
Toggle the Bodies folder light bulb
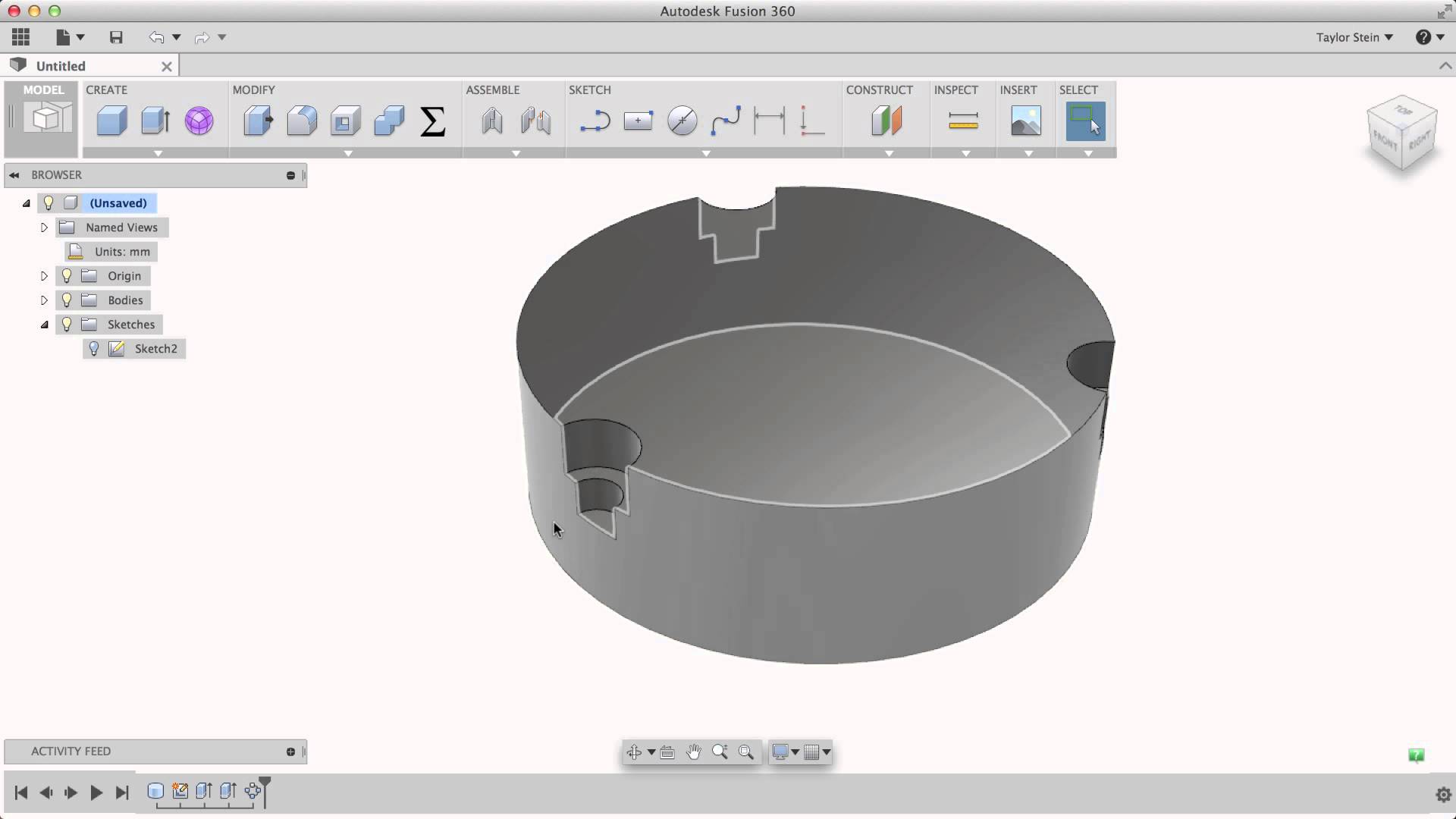pyautogui.click(x=66, y=300)
